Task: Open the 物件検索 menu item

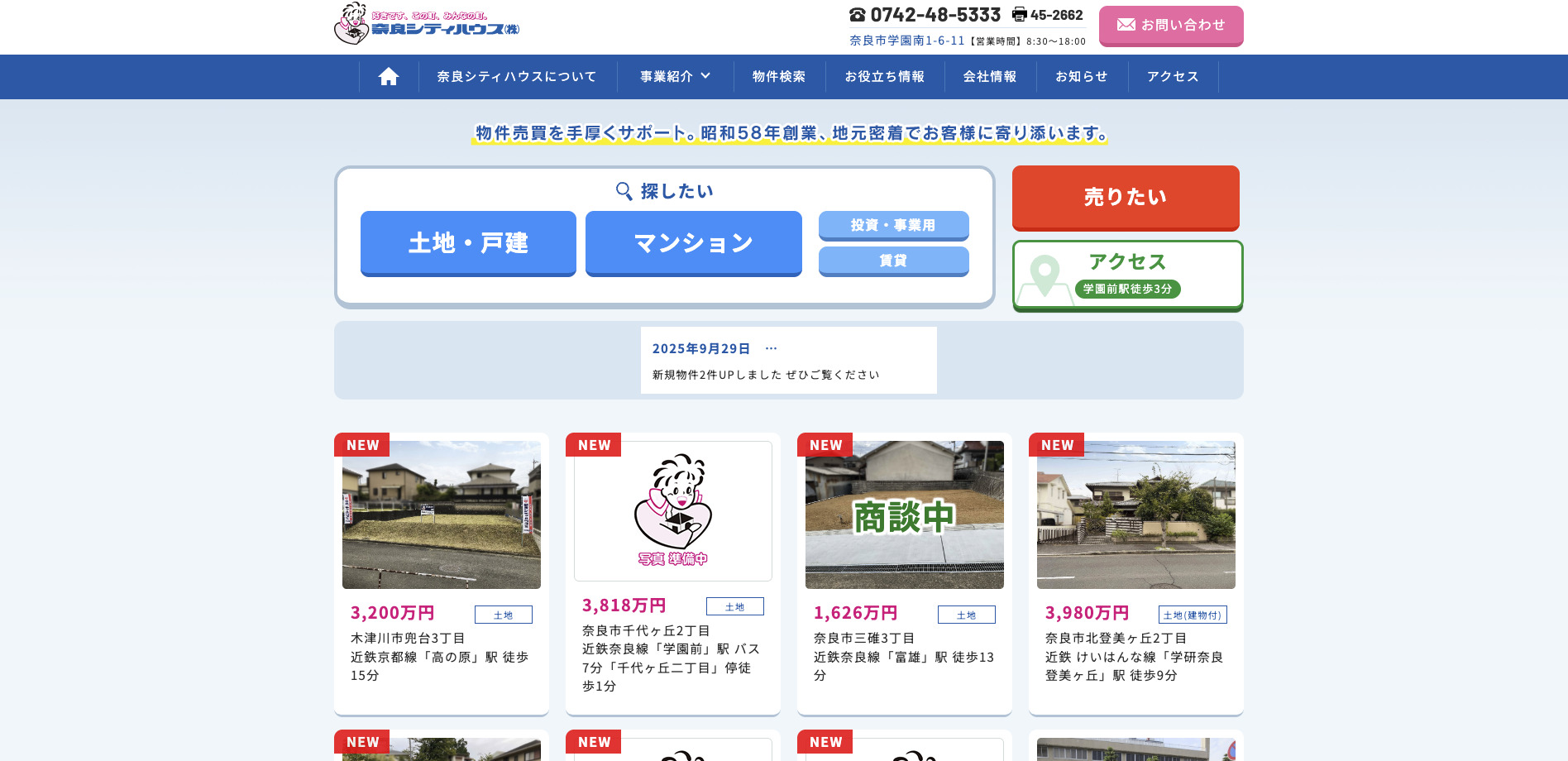Action: click(778, 76)
